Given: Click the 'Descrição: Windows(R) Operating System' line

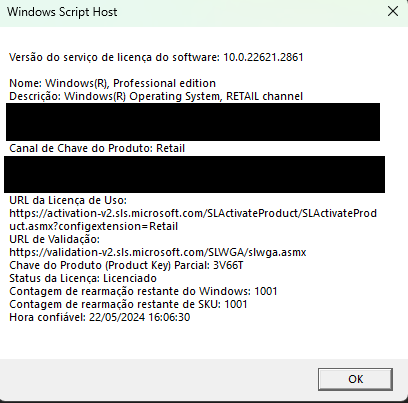Looking at the screenshot, I should (156, 96).
